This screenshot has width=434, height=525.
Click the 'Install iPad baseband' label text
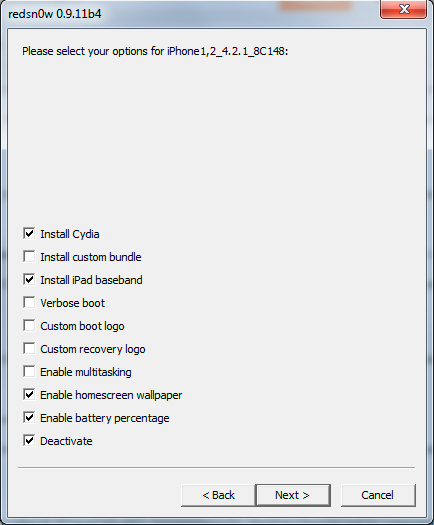point(91,280)
